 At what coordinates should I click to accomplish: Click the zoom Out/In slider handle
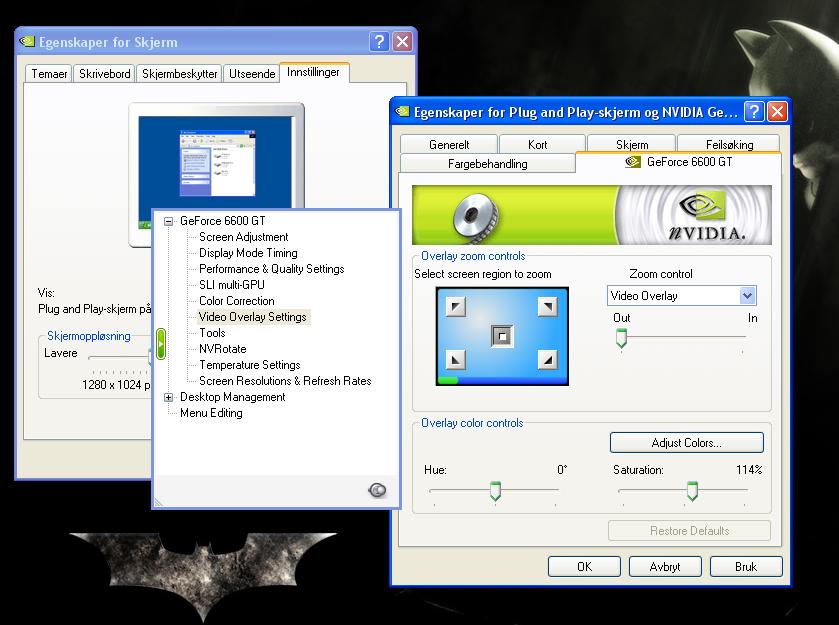621,338
